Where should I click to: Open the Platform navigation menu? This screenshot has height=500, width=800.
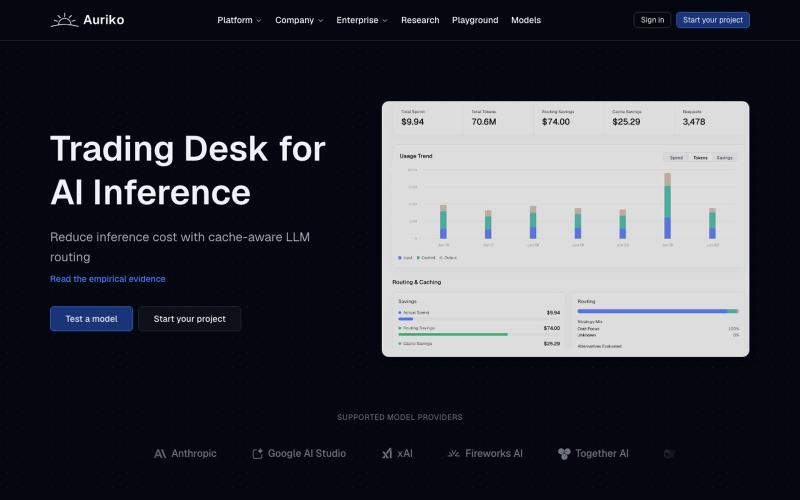(x=239, y=20)
